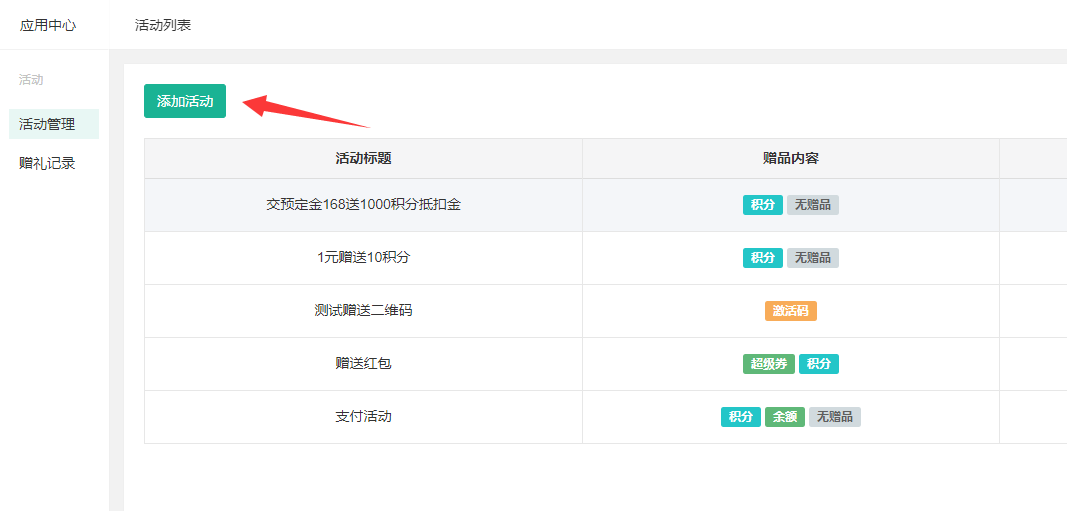
Task: Click 积分 tag in 1元赠送10积分 row
Action: [763, 258]
